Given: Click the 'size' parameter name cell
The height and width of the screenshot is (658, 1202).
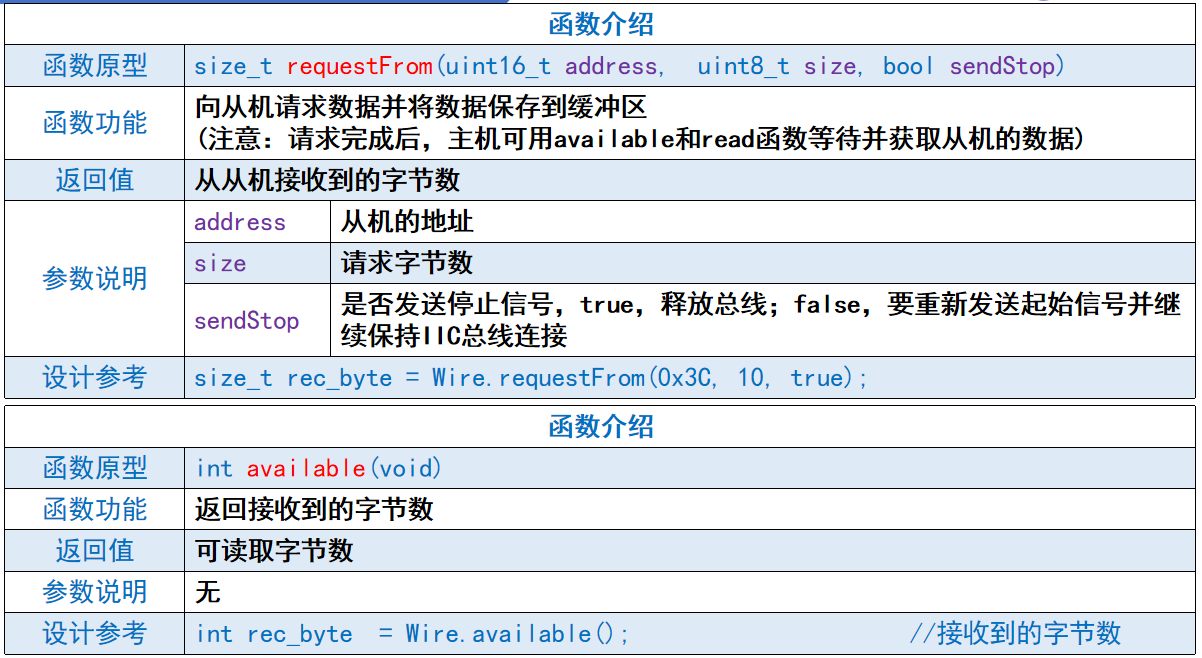Looking at the screenshot, I should tap(220, 263).
